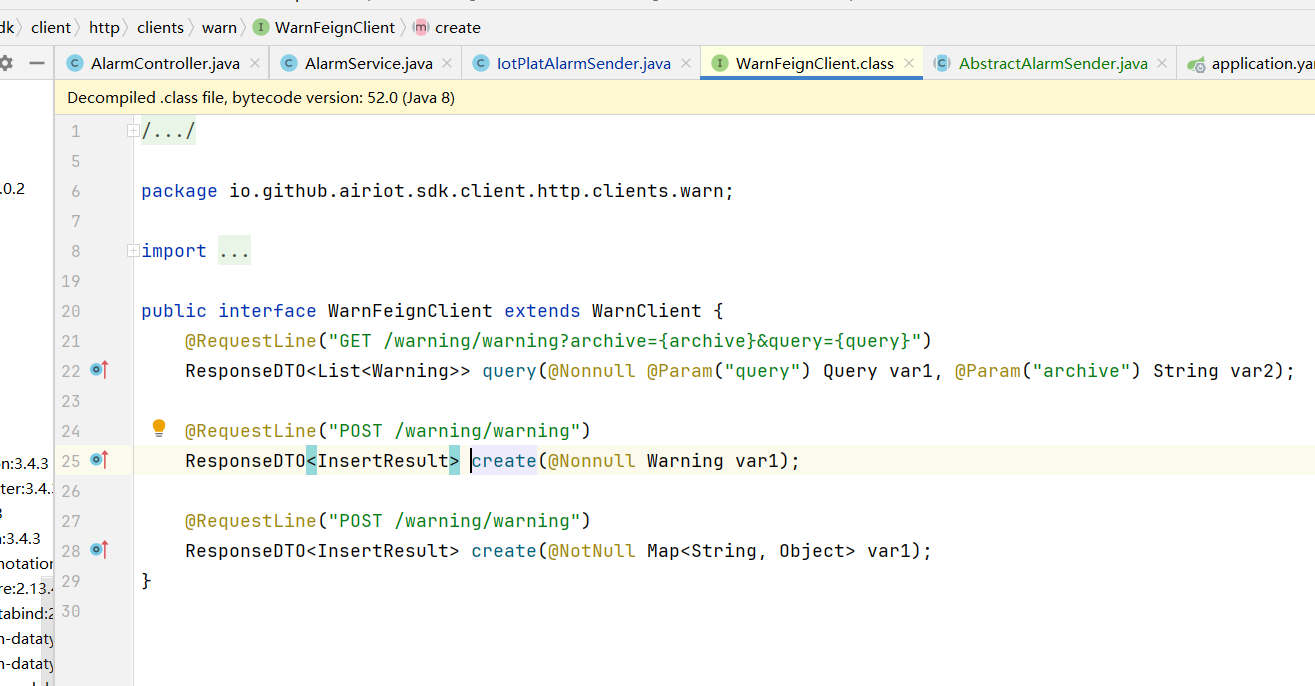
Task: Close the AlarmController.java tab
Action: (x=255, y=63)
